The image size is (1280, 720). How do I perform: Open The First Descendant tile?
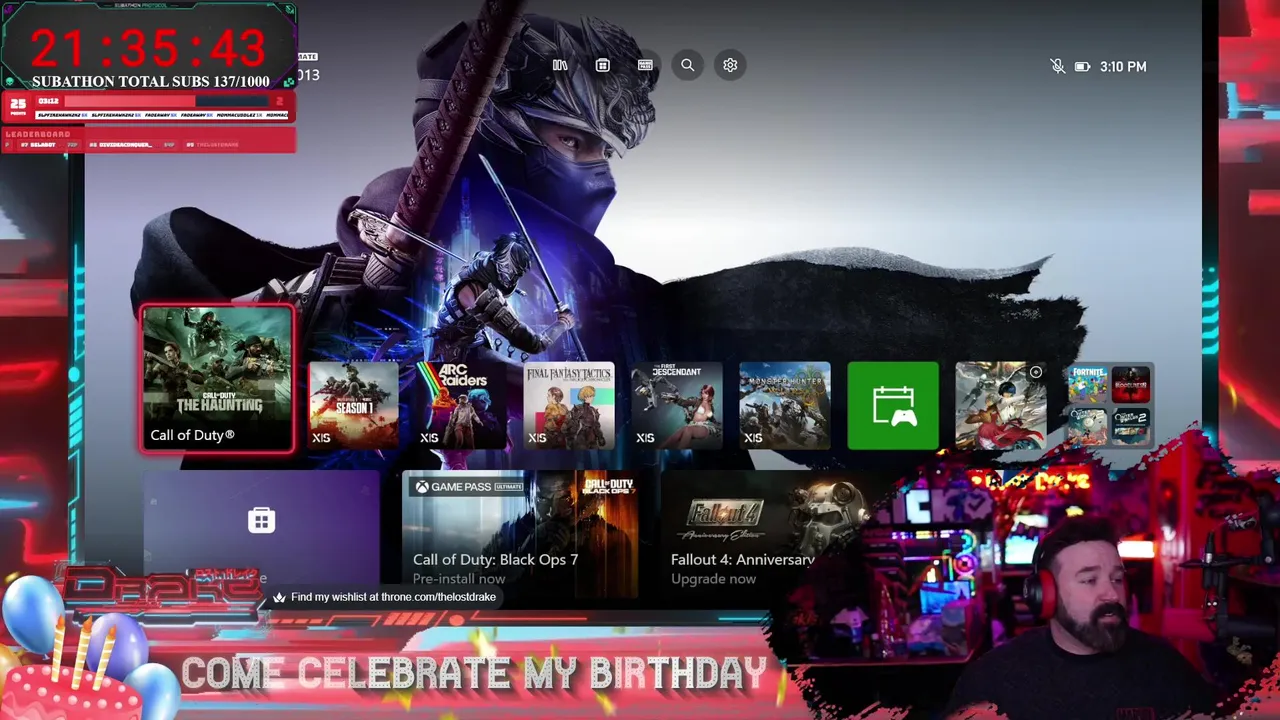point(677,405)
